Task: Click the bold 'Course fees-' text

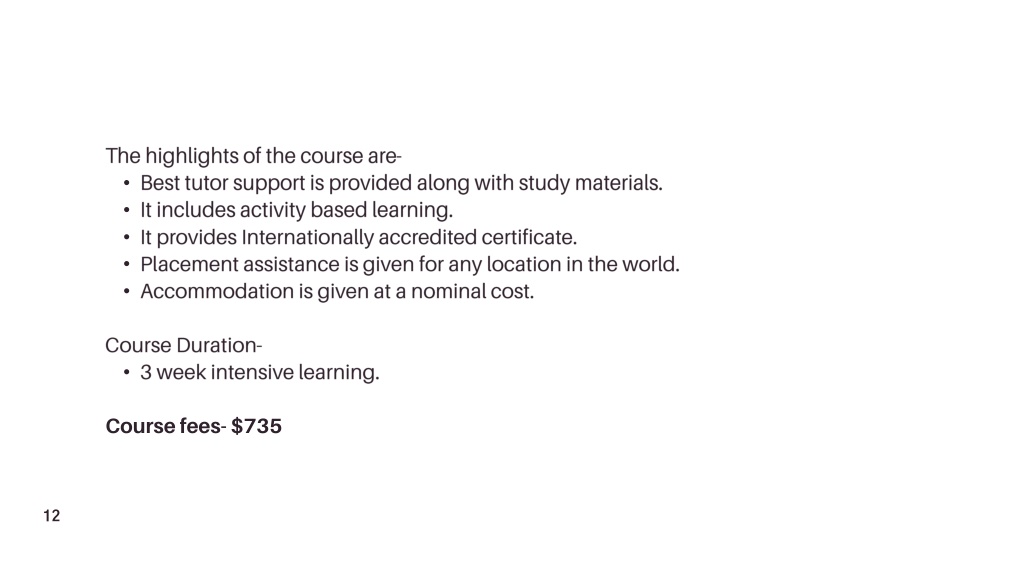Action: point(166,426)
